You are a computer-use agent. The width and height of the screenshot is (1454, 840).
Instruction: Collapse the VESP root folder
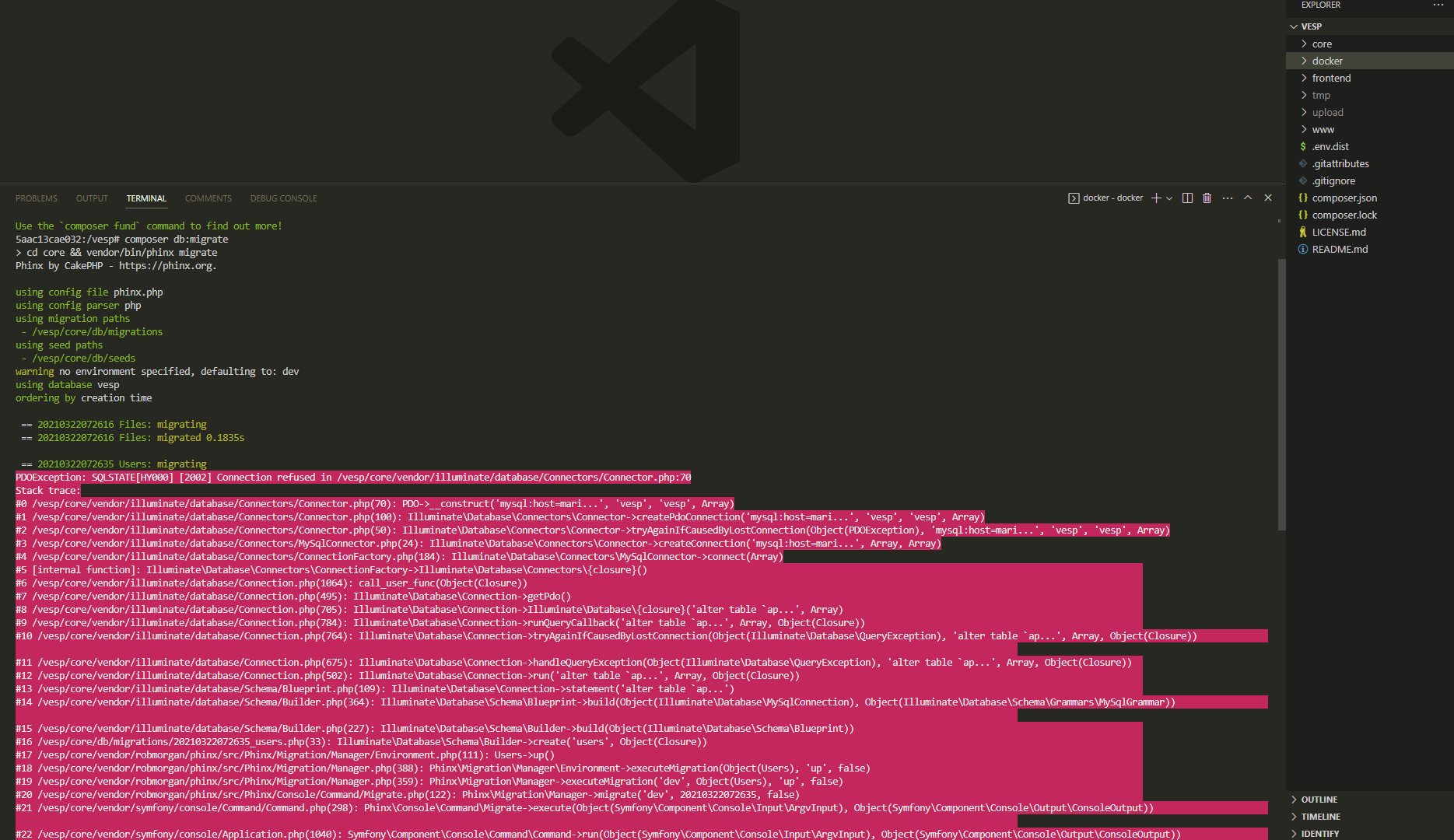point(1311,26)
